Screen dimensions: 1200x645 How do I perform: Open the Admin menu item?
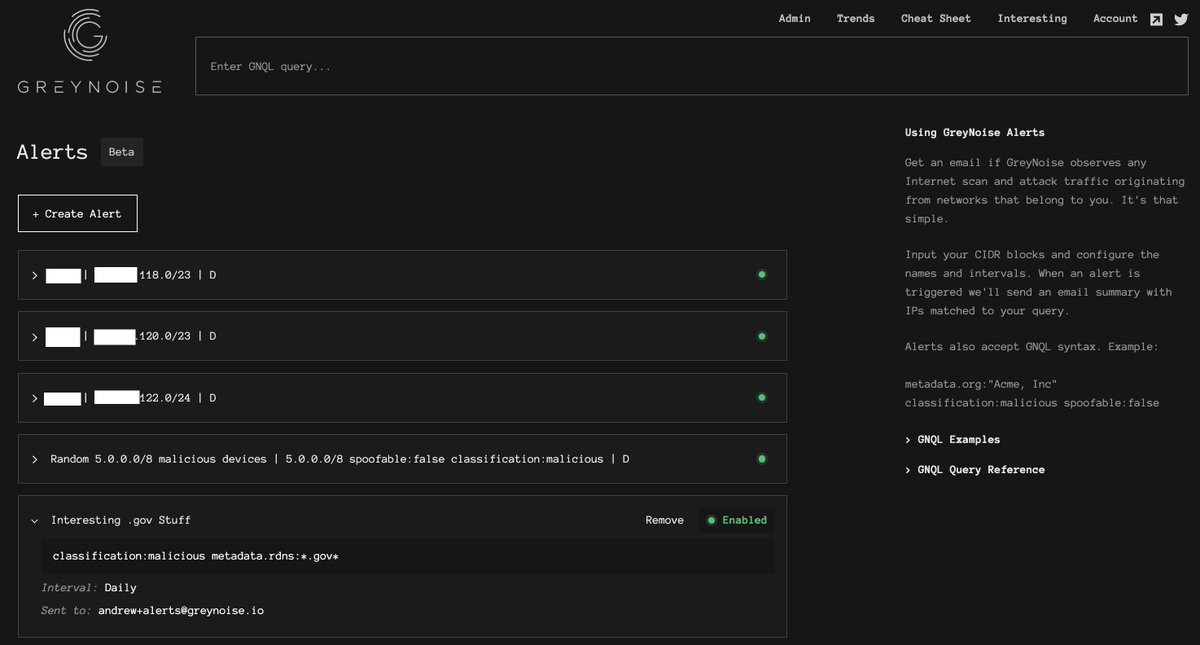795,18
